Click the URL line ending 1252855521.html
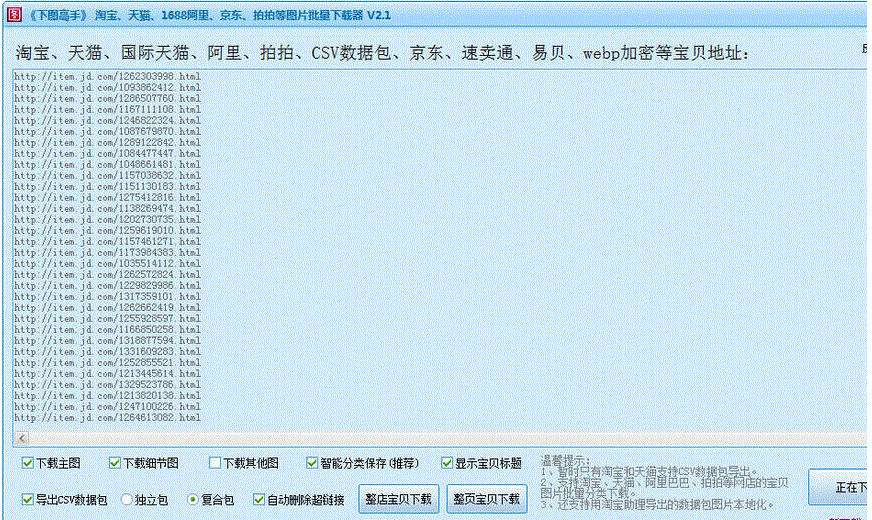Screen dimensions: 872x520 tap(107, 363)
